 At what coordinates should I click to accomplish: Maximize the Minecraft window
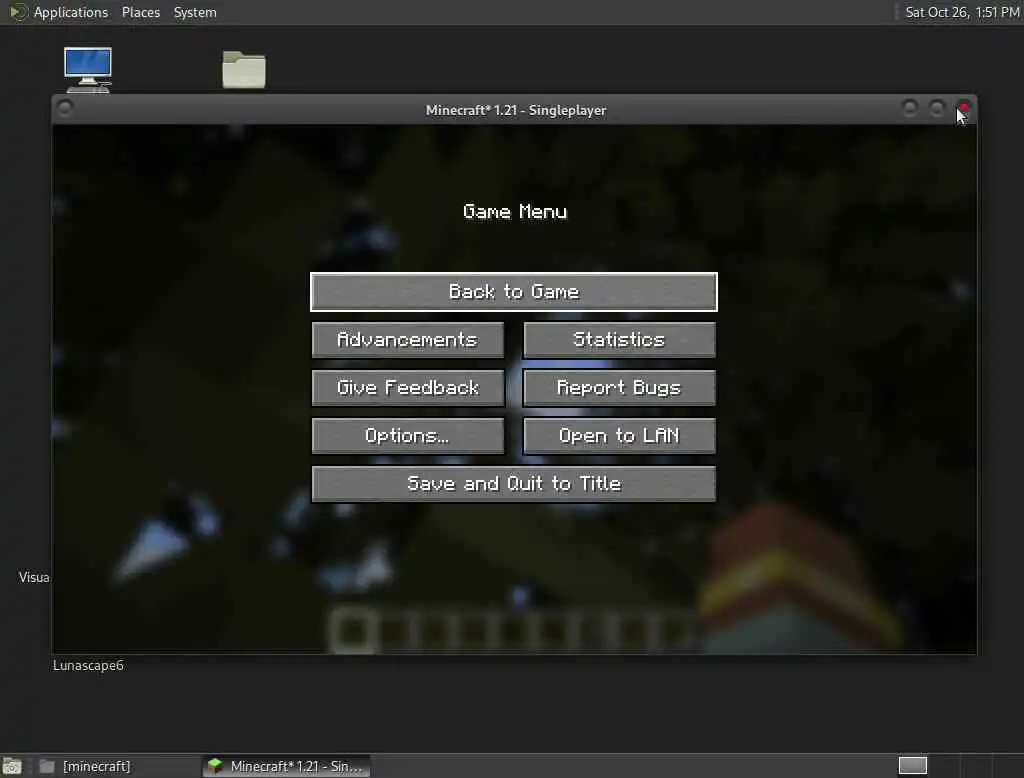point(937,108)
